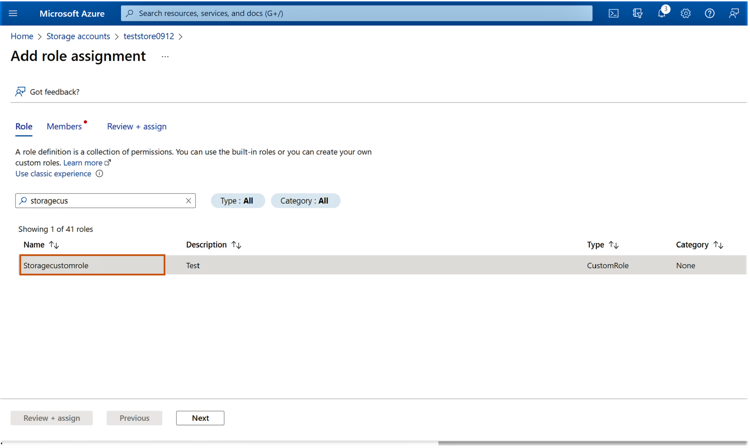This screenshot has width=750, height=448.
Task: Open Cloud Shell from the top bar
Action: [x=613, y=14]
